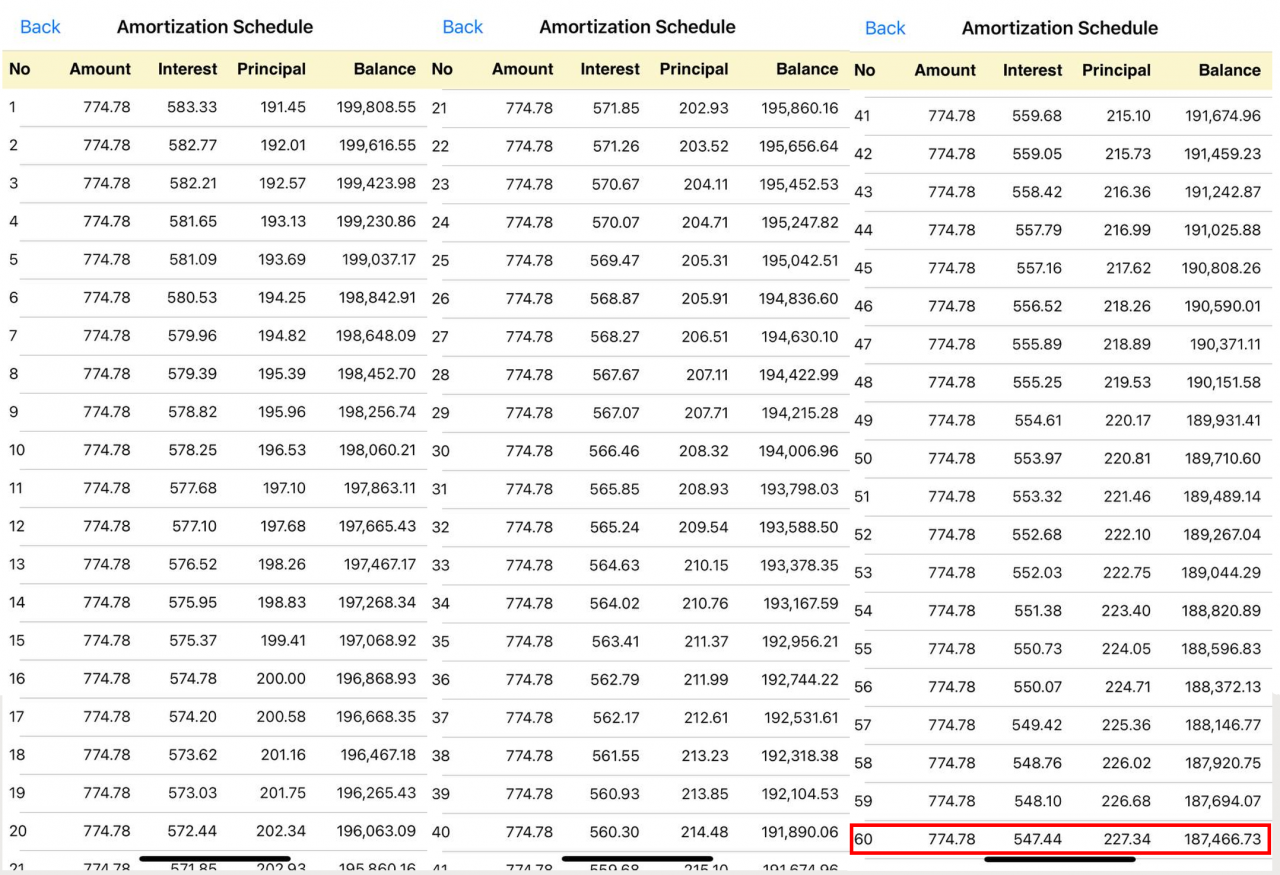Click the horizontal scroll indicator under middle table

pos(638,858)
